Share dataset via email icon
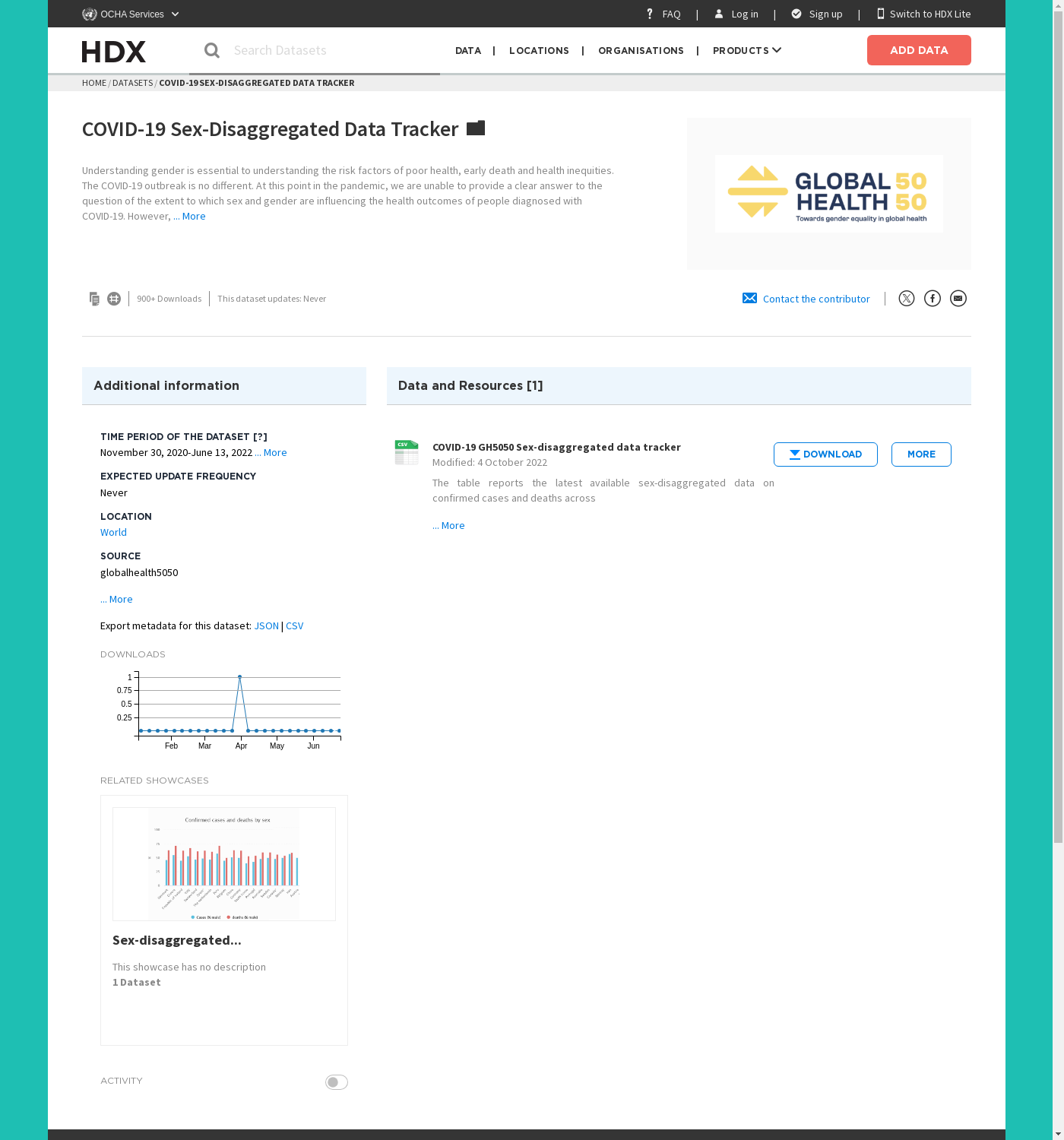Viewport: 1064px width, 1140px height. tap(958, 299)
